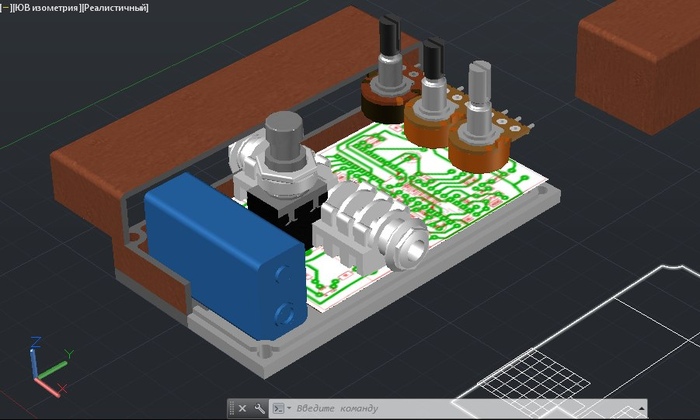700x420 pixels.
Task: Open the ЮВ изометрия view menu
Action: coord(44,8)
